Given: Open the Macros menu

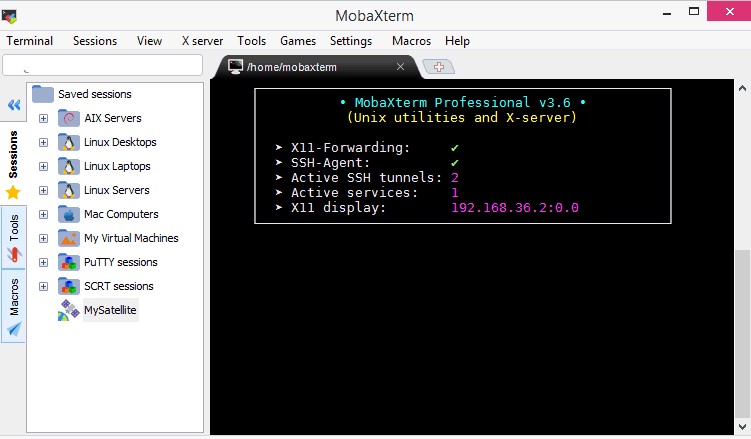Looking at the screenshot, I should tap(411, 41).
